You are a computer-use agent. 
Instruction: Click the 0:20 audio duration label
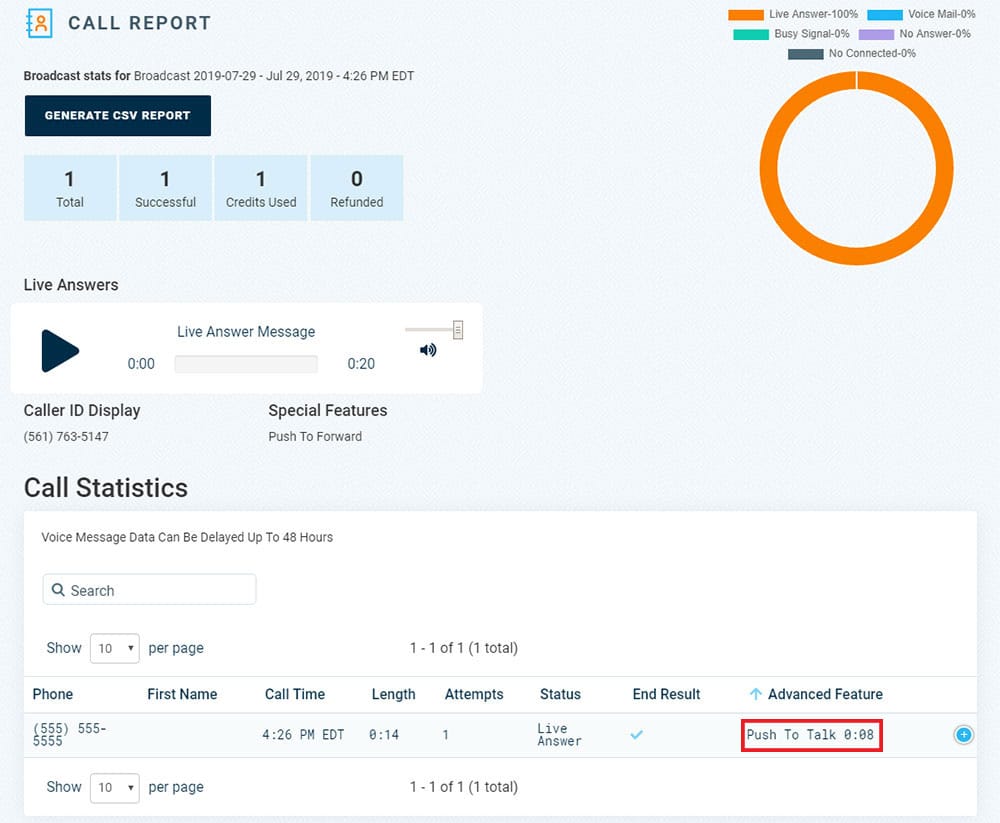tap(361, 364)
